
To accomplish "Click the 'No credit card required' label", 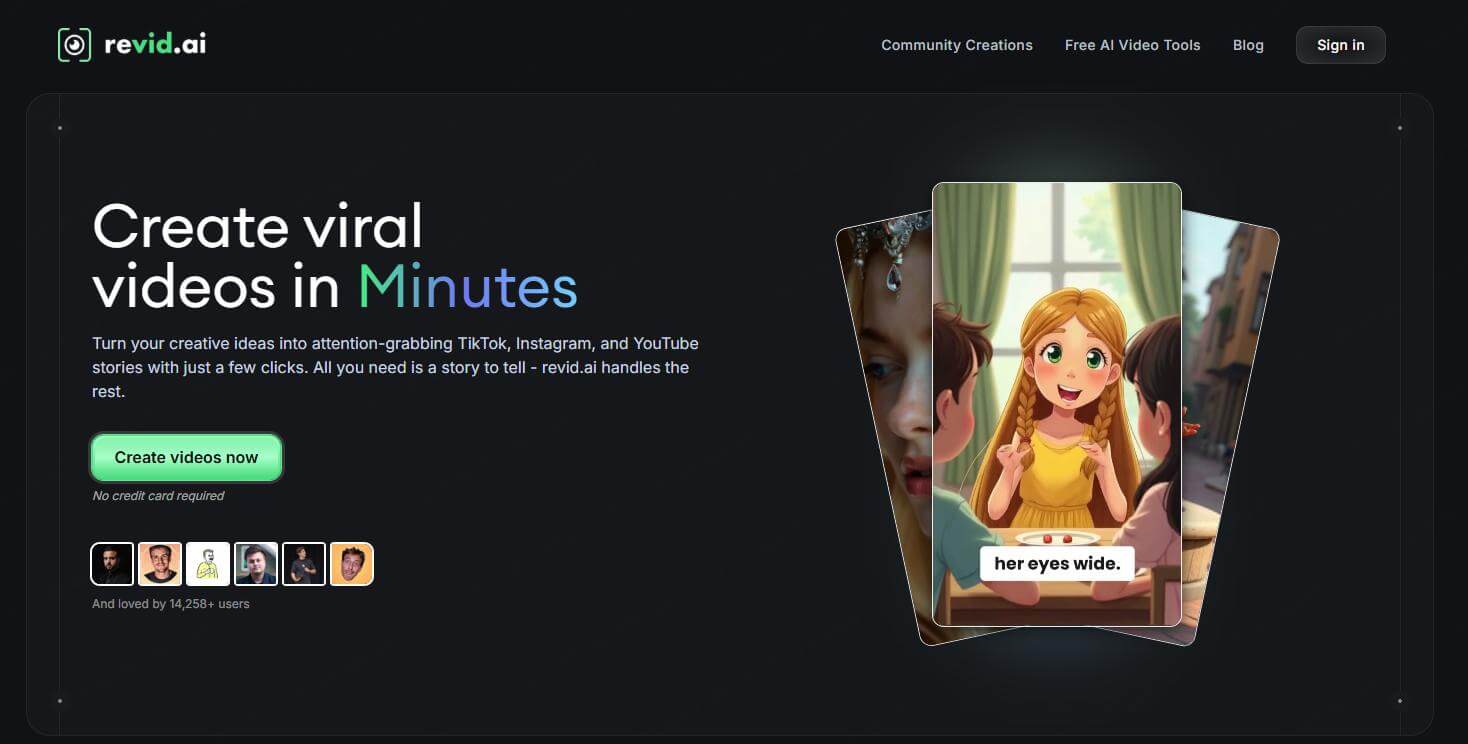I will point(157,495).
